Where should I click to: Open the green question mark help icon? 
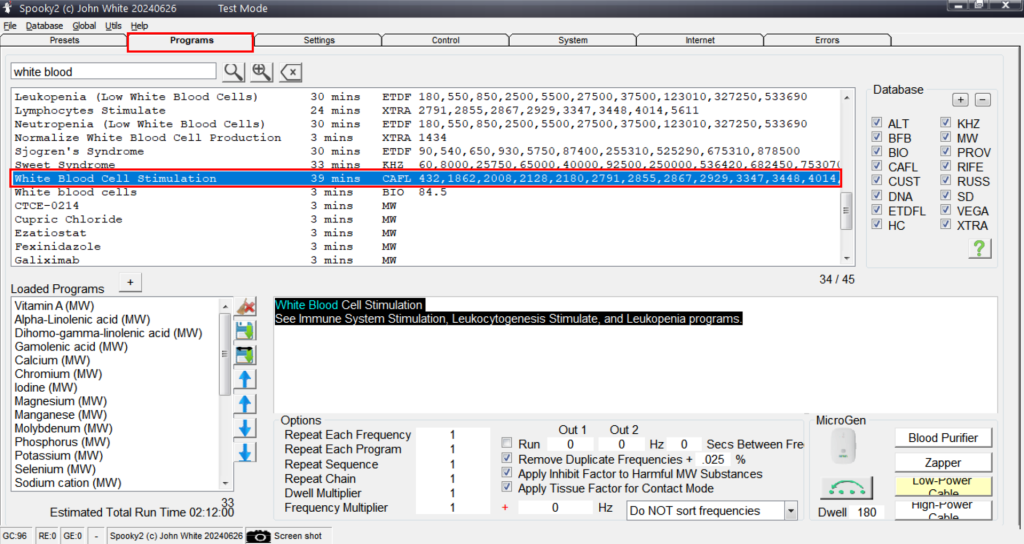[979, 249]
